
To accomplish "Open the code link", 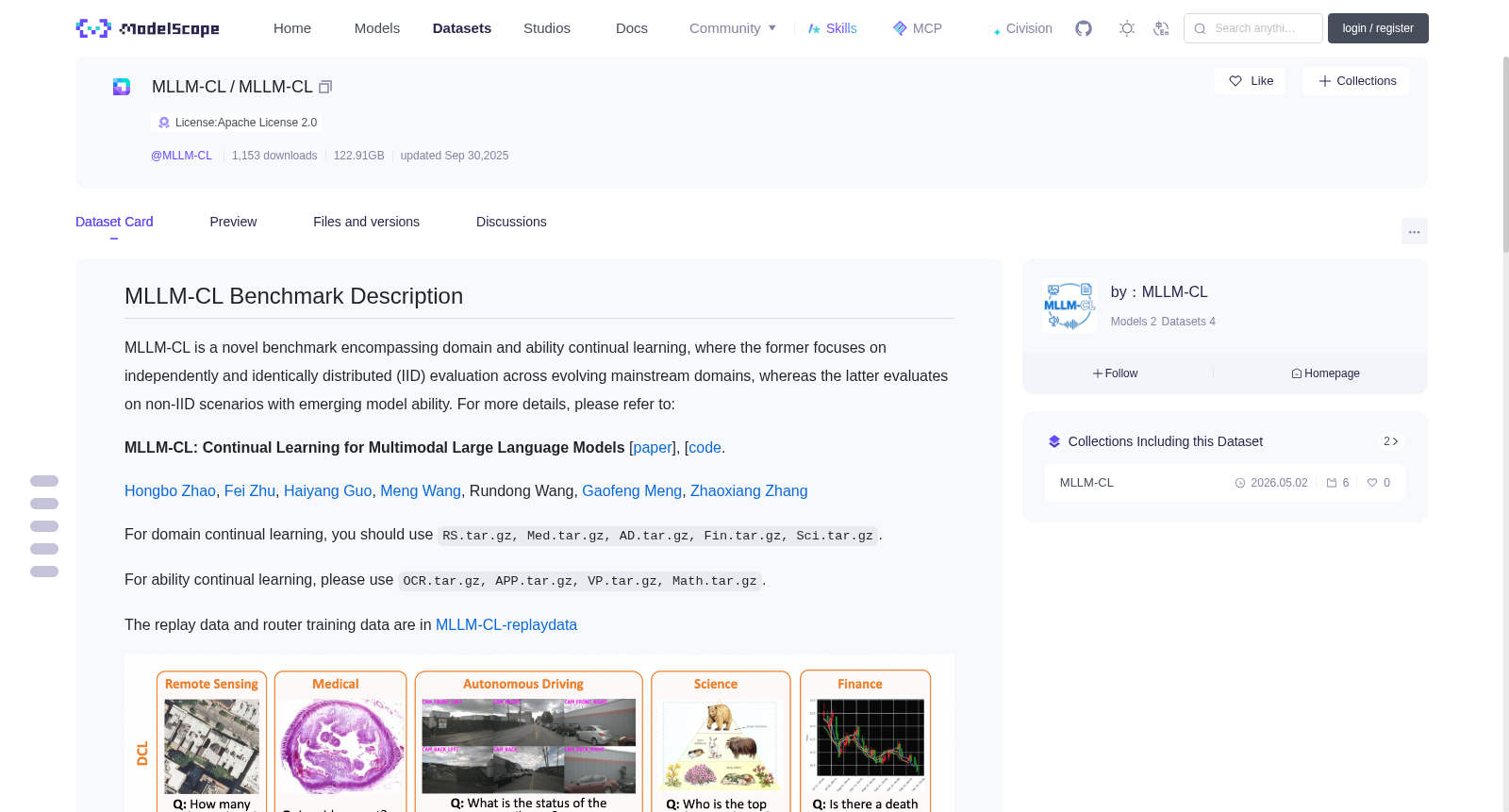I will (x=705, y=448).
